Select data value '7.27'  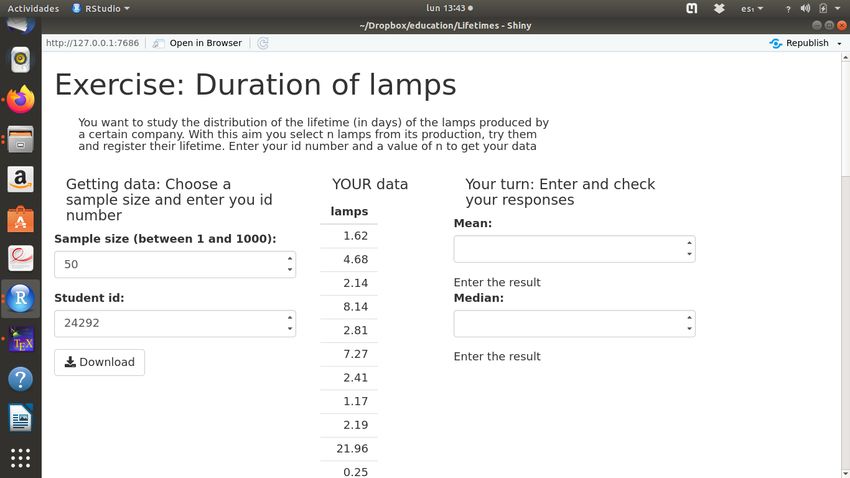[x=356, y=354]
